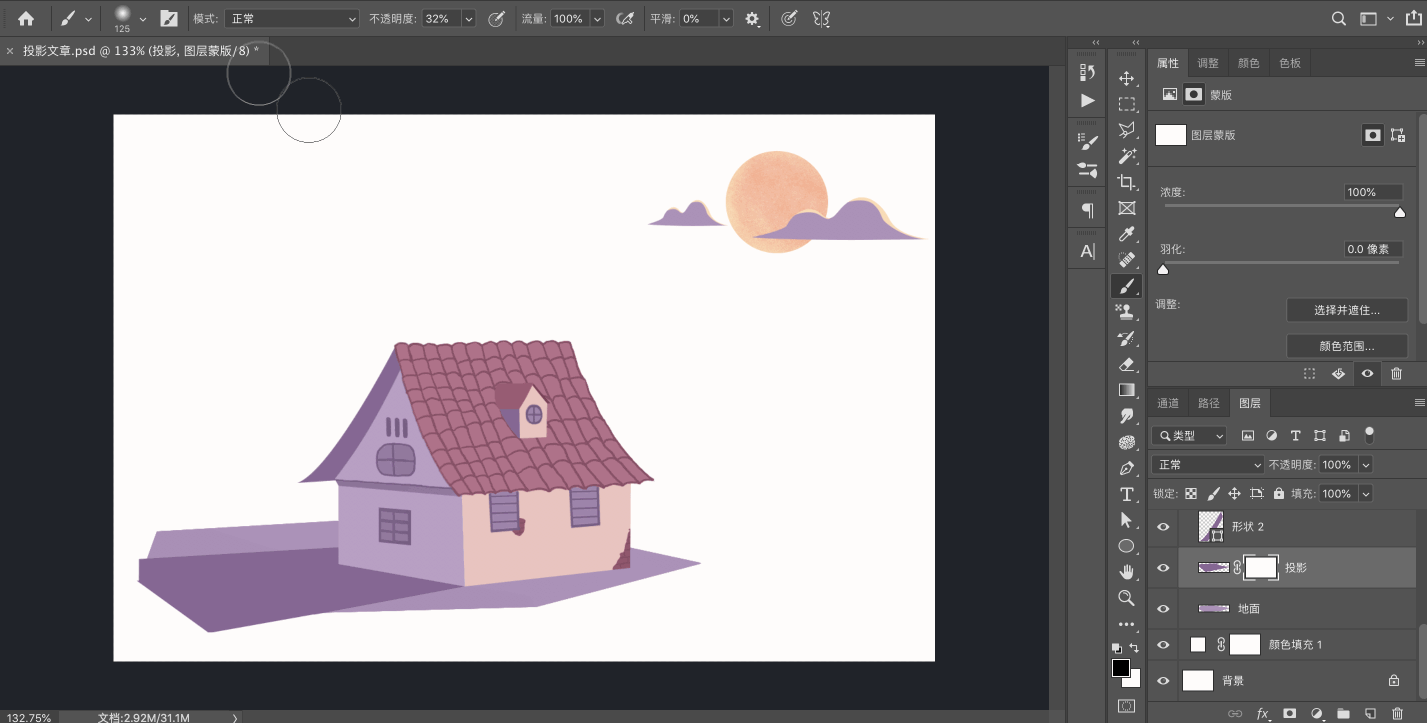
Task: Activate the Gradient tool
Action: coord(1127,390)
